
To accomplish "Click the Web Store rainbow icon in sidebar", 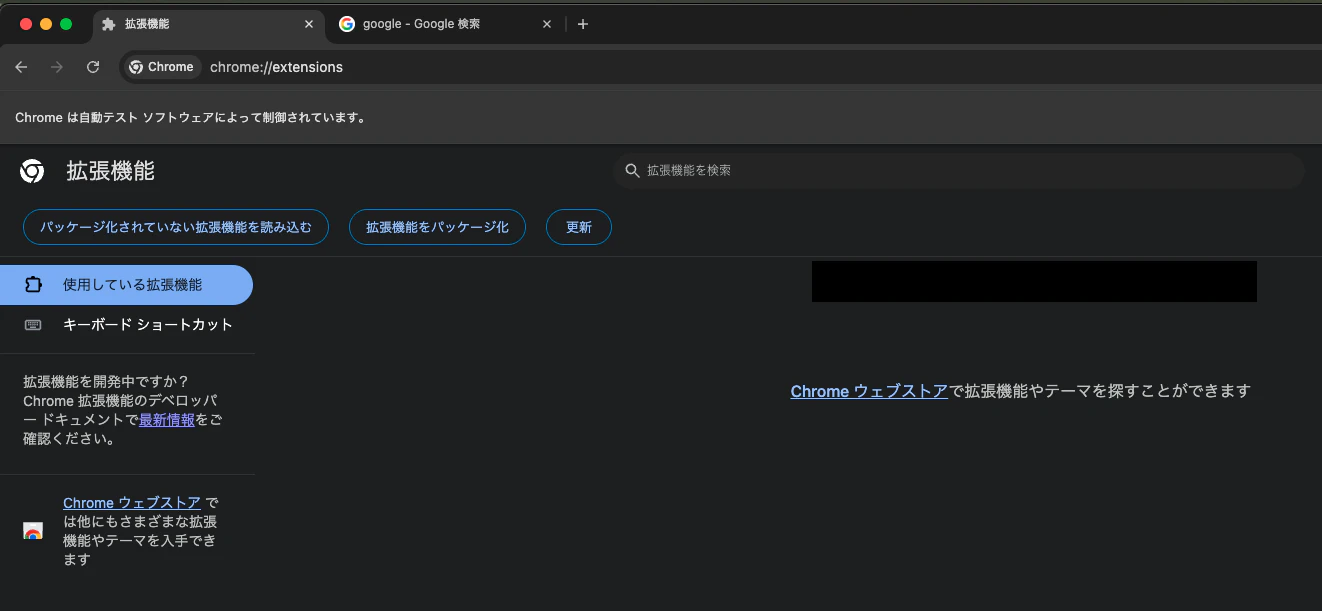I will (33, 531).
